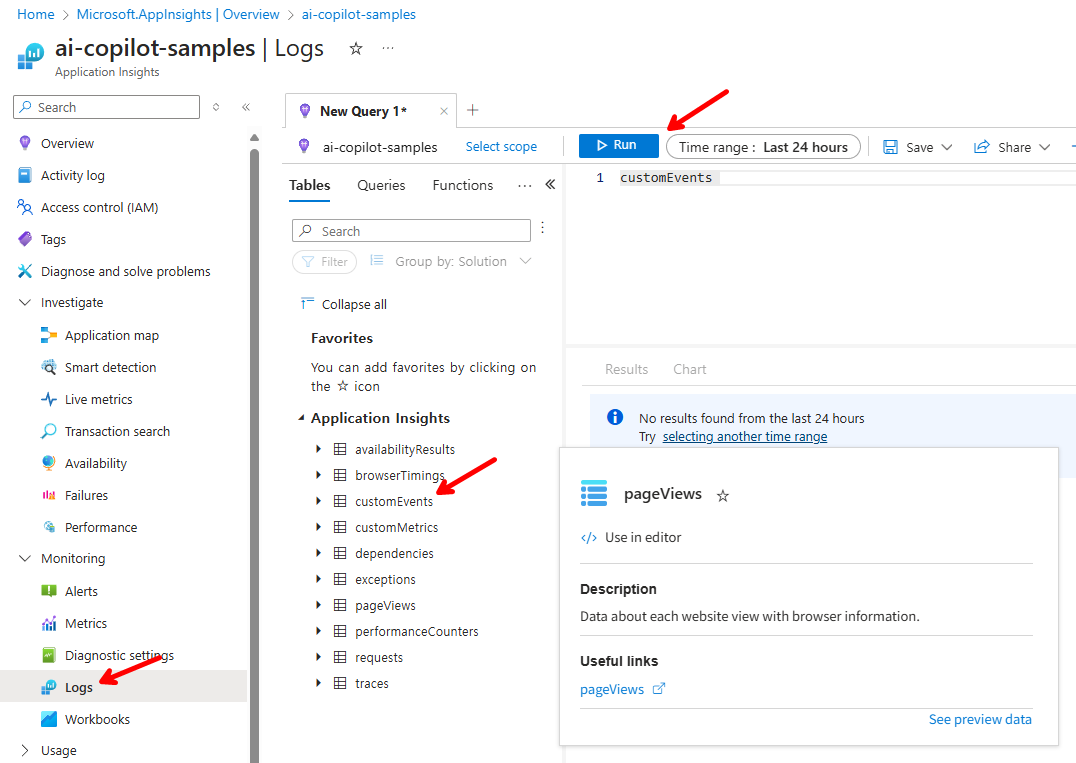Click the 'selecting another time range' link
This screenshot has height=763, width=1076.
pyautogui.click(x=744, y=437)
